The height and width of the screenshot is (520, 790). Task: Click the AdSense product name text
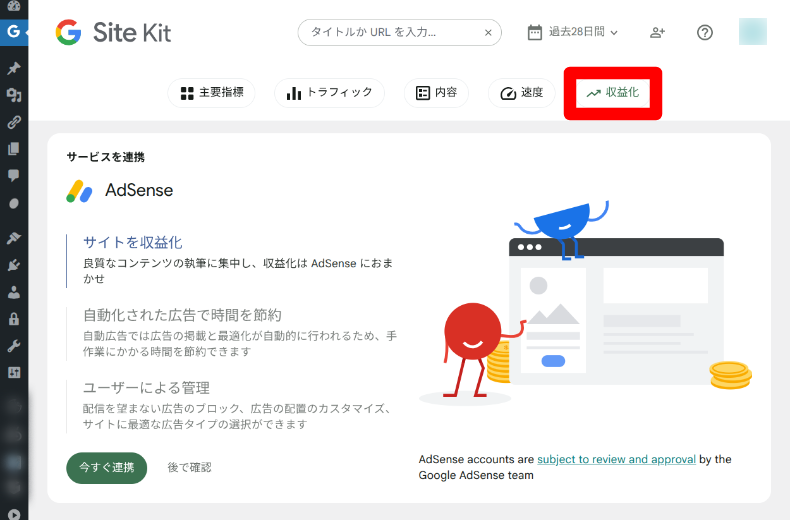(139, 190)
